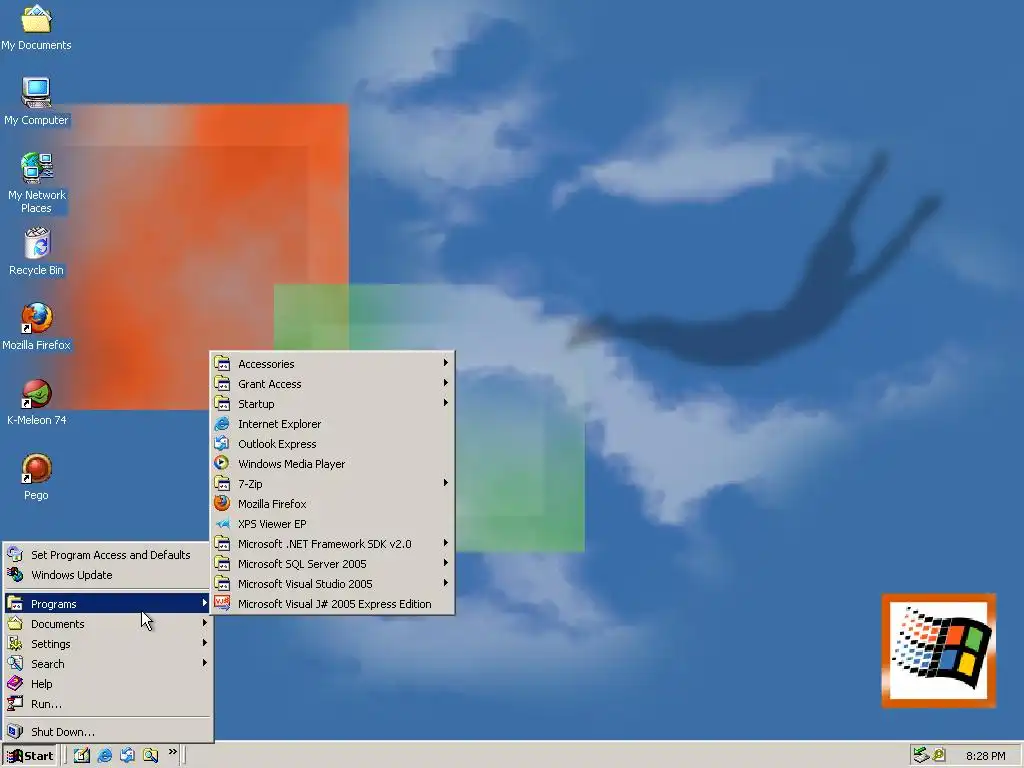The height and width of the screenshot is (768, 1024).
Task: Click the Visual Studio 2005 submenu arrow
Action: click(445, 583)
